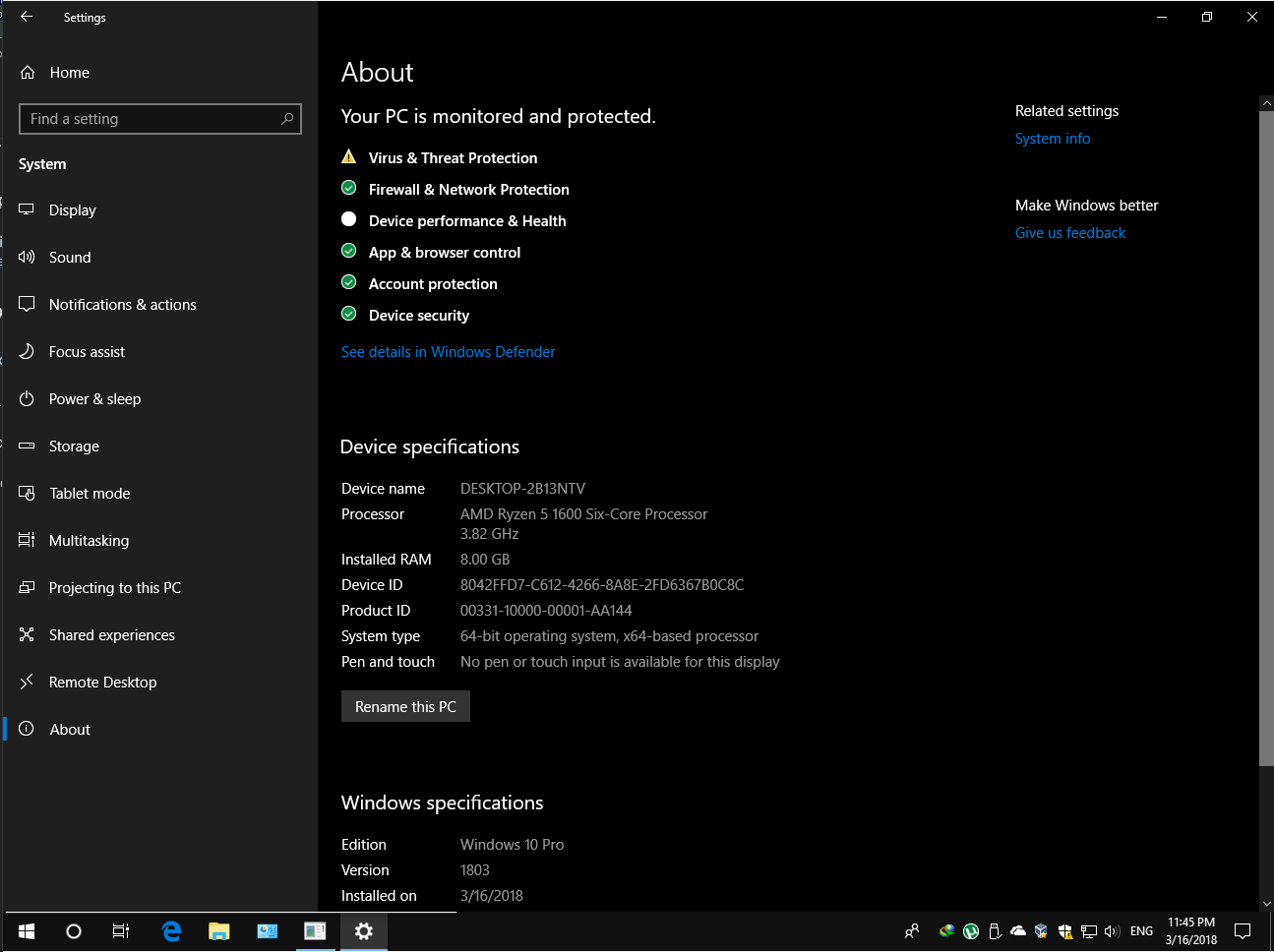Open See details in Windows Defender link
Screen dimensions: 1274x952
pyautogui.click(x=448, y=352)
